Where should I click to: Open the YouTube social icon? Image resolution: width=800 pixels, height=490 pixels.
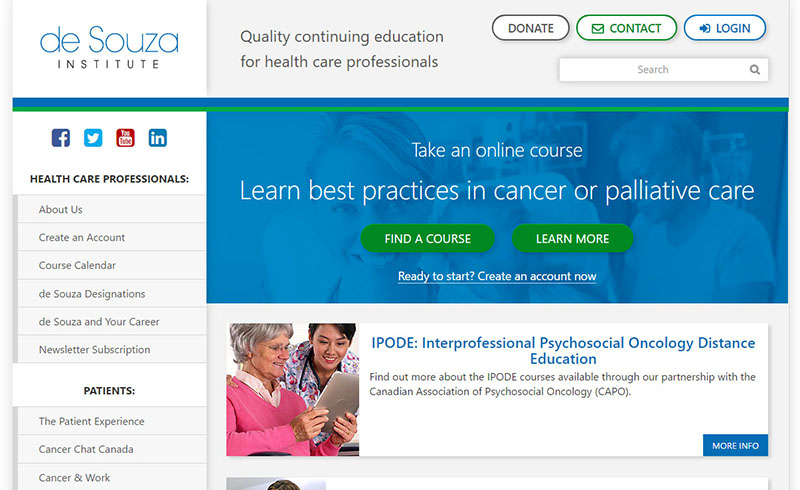[126, 138]
